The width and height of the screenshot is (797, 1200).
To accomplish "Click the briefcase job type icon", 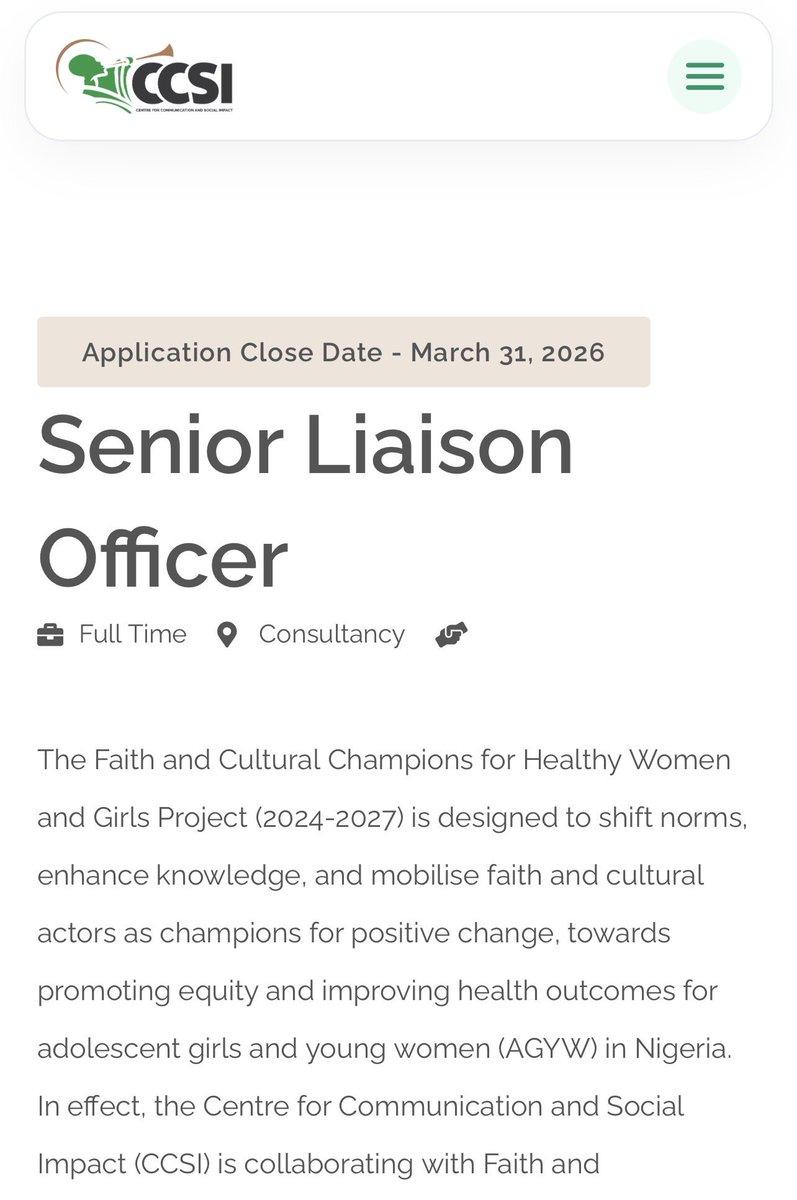I will pos(50,635).
